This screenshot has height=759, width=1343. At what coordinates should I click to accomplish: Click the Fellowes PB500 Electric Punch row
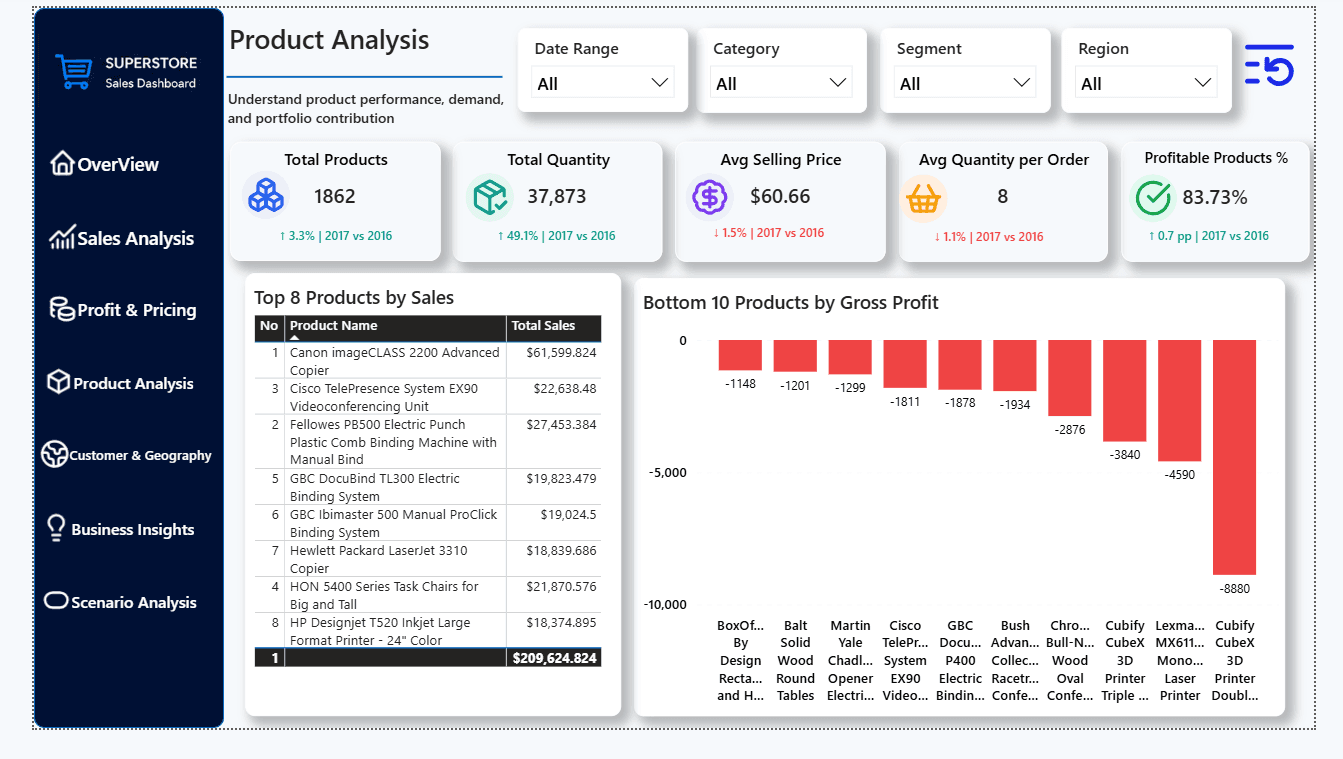click(428, 442)
